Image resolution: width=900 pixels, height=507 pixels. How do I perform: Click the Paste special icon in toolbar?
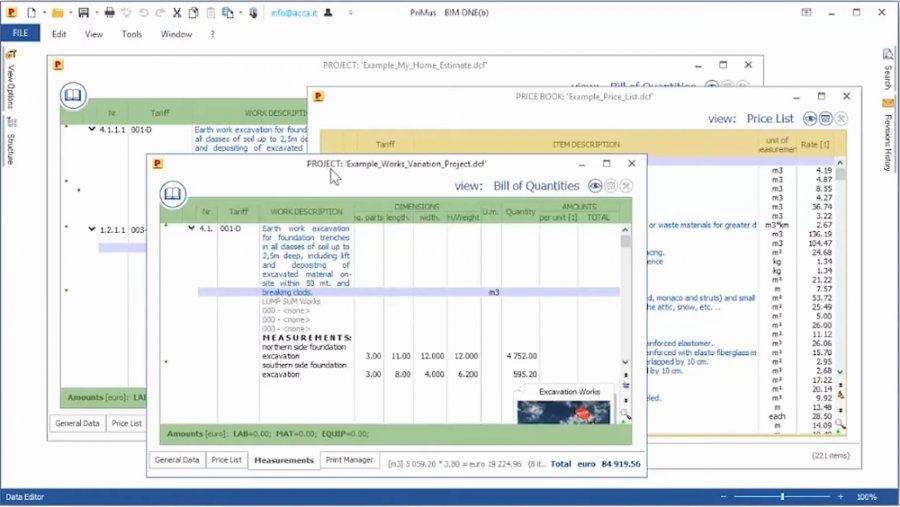228,12
